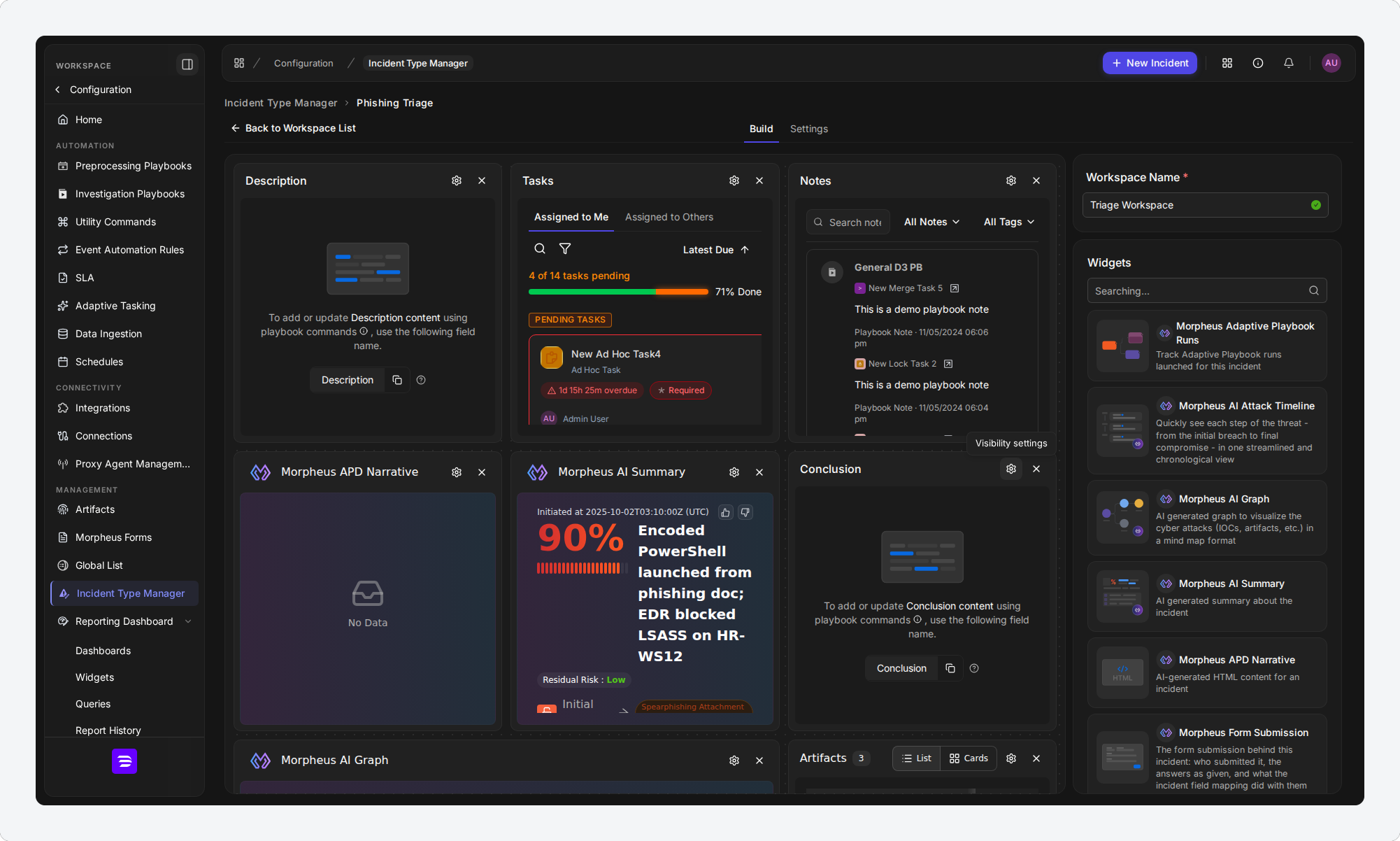Toggle Latest Due sort order arrow

[x=745, y=250]
